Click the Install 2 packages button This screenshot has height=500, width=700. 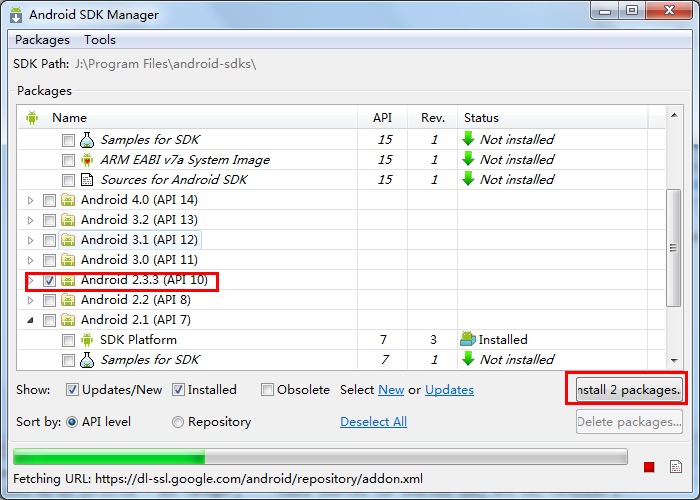pos(629,389)
